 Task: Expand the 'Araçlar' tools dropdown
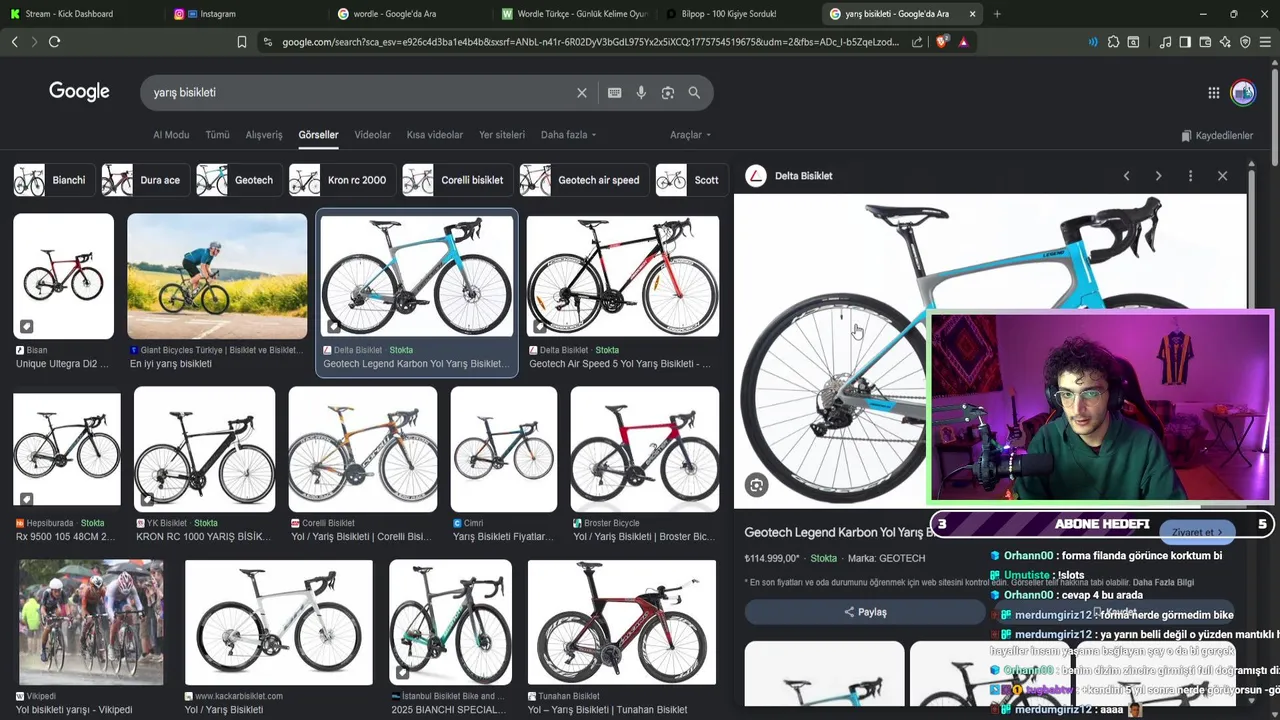click(x=690, y=135)
